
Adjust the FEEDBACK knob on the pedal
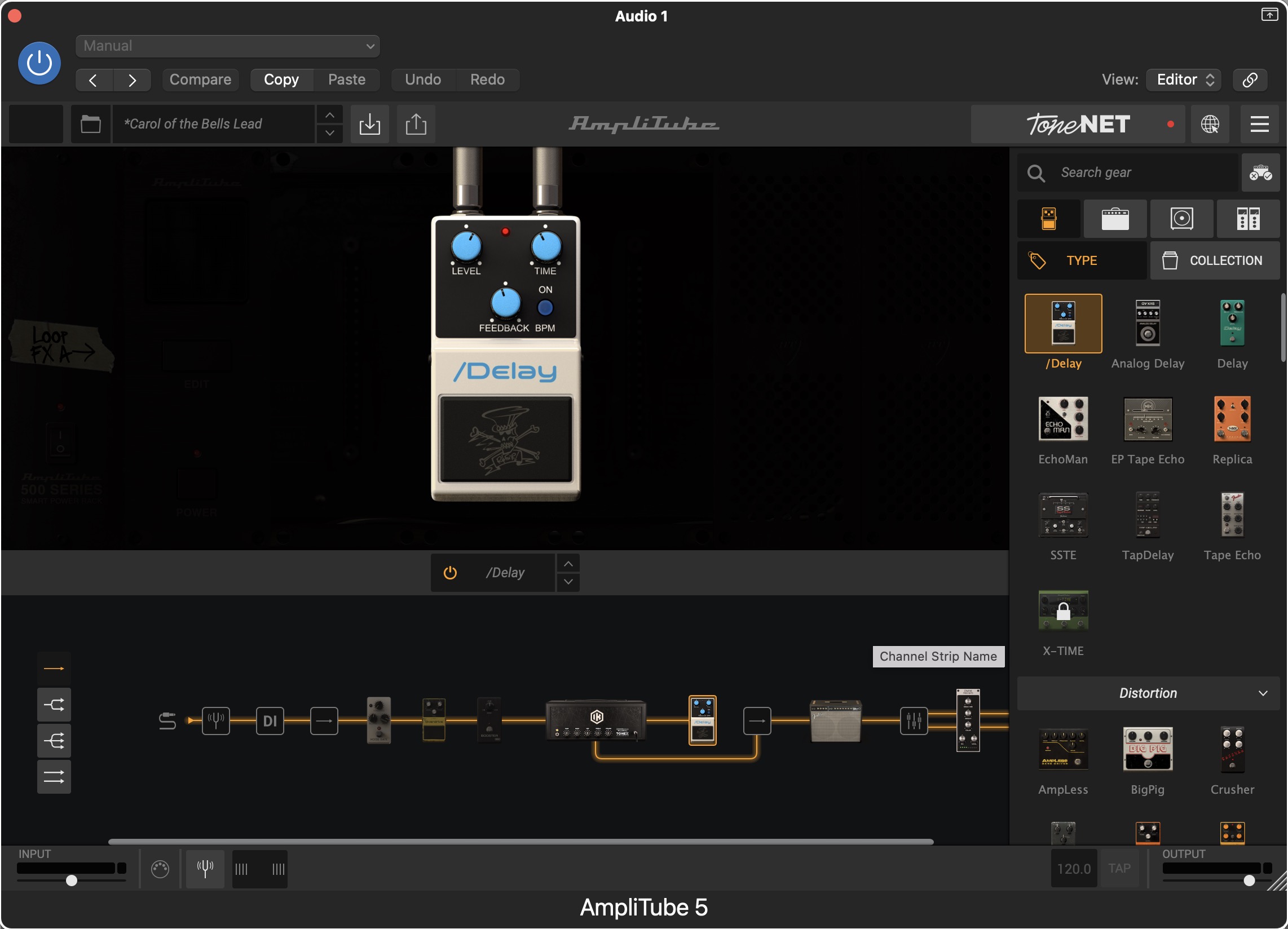(x=505, y=303)
